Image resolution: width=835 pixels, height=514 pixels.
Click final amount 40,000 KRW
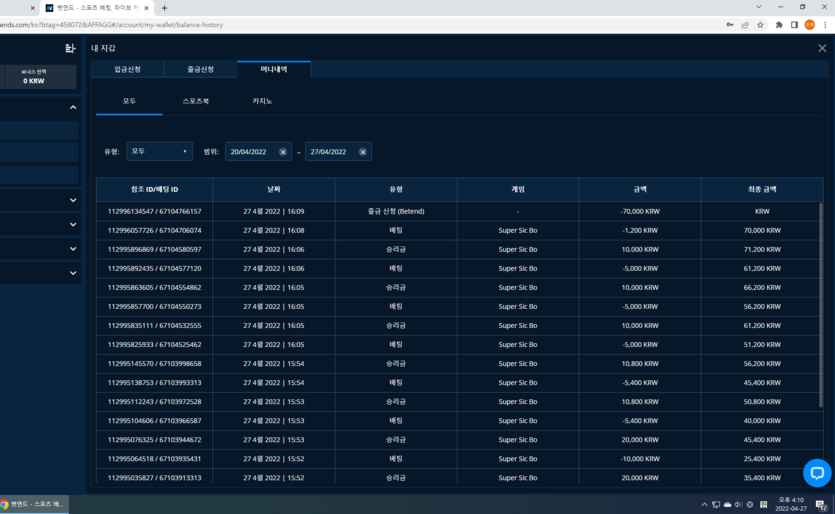pos(762,421)
